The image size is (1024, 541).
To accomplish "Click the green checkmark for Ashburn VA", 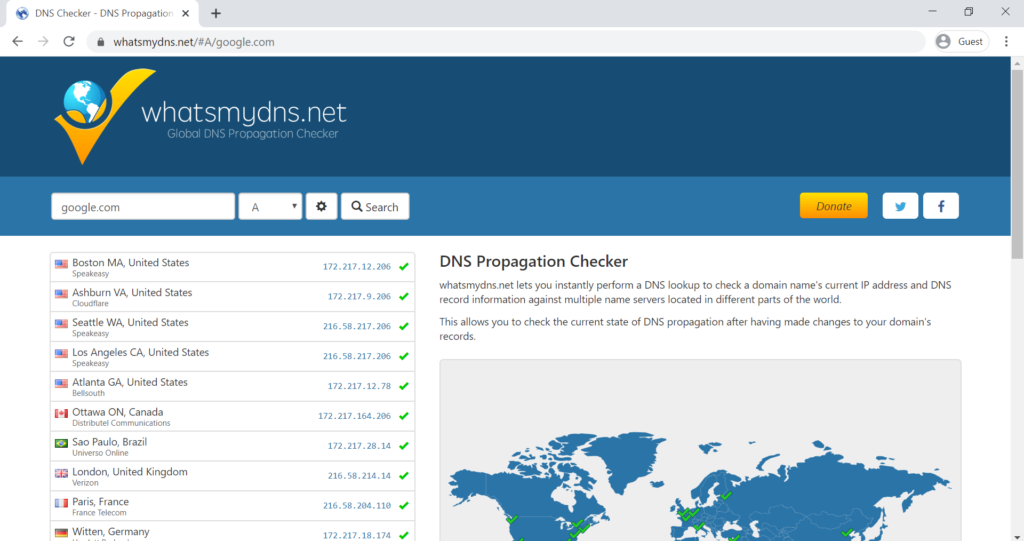I will pos(404,297).
